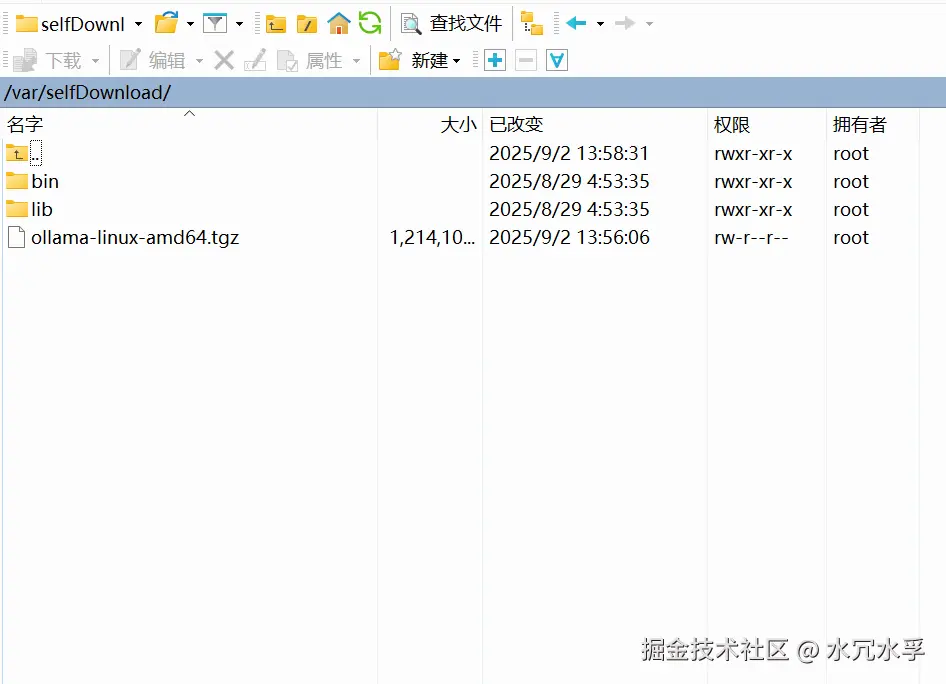The image size is (946, 684).
Task: Refresh the remote directory listing
Action: (x=370, y=24)
